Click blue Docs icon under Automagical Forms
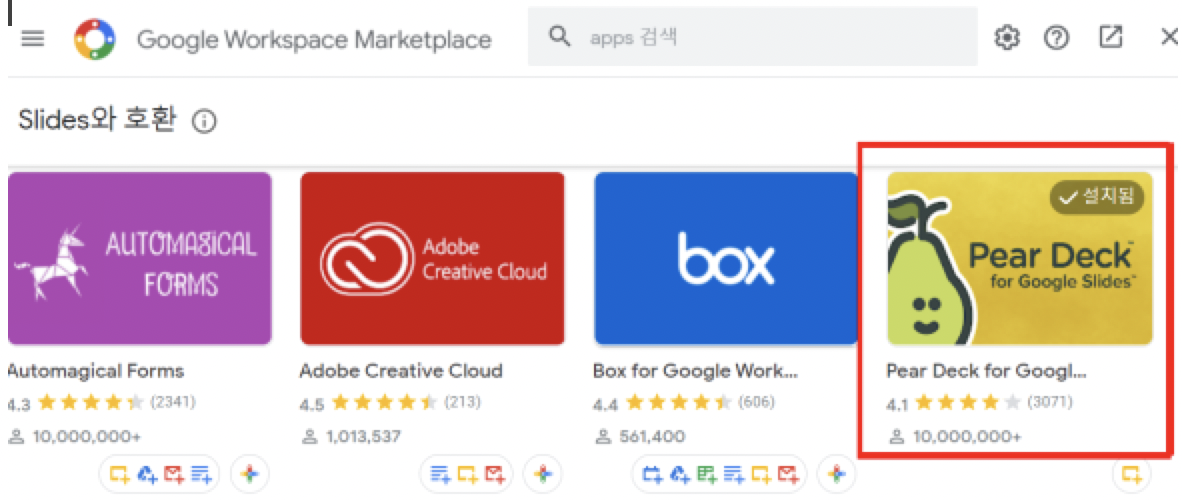The width and height of the screenshot is (1182, 500). [200, 474]
